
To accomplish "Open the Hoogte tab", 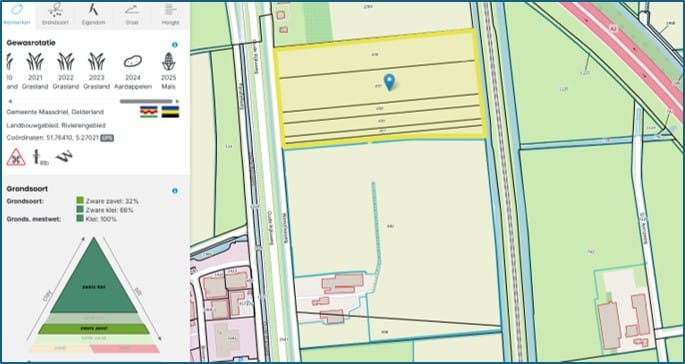I will [170, 15].
